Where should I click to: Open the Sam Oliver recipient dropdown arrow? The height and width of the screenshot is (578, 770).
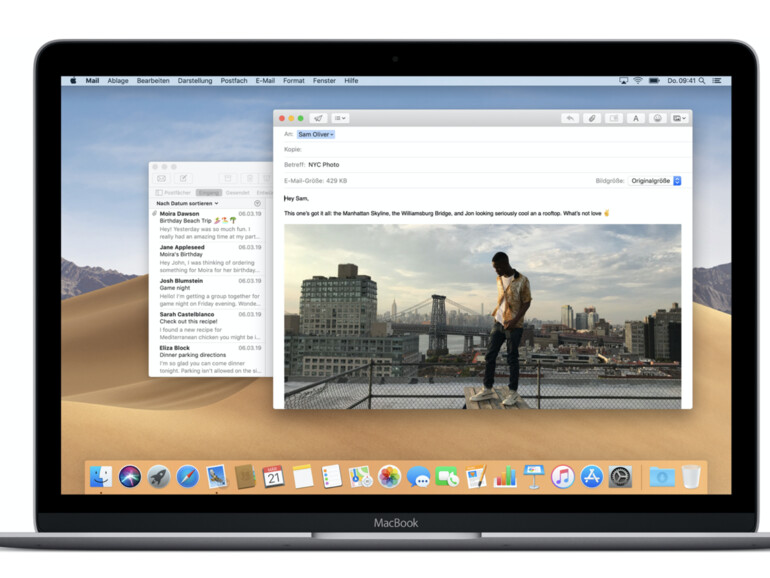(332, 135)
